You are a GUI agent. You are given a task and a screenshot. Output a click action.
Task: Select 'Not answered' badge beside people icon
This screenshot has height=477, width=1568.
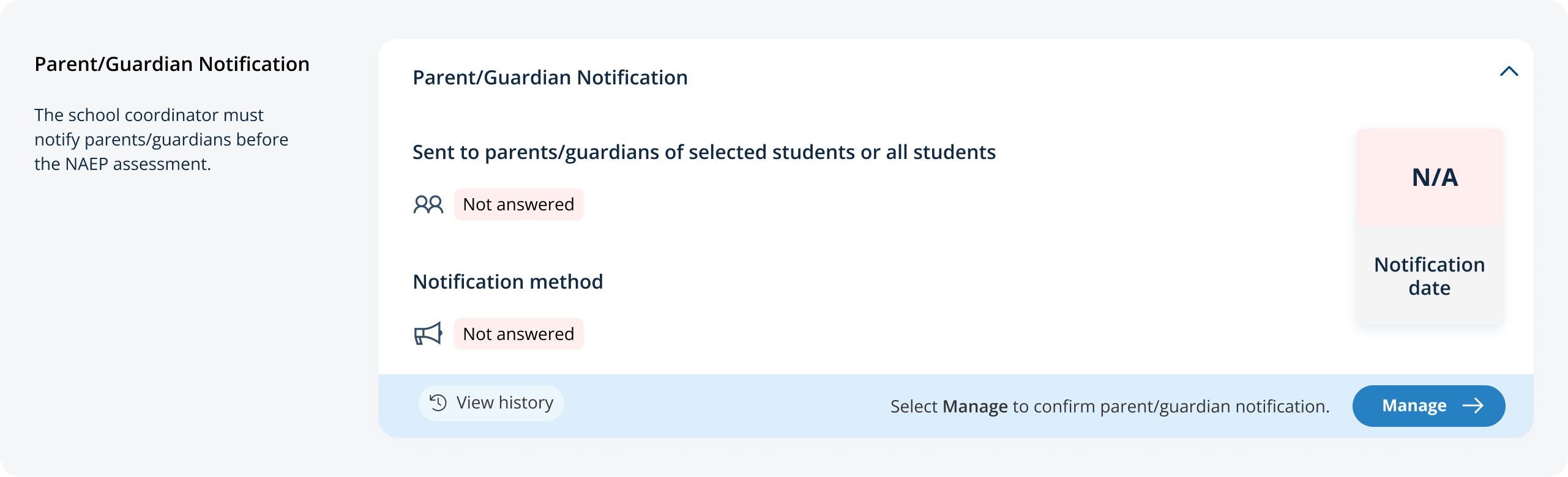pyautogui.click(x=518, y=204)
